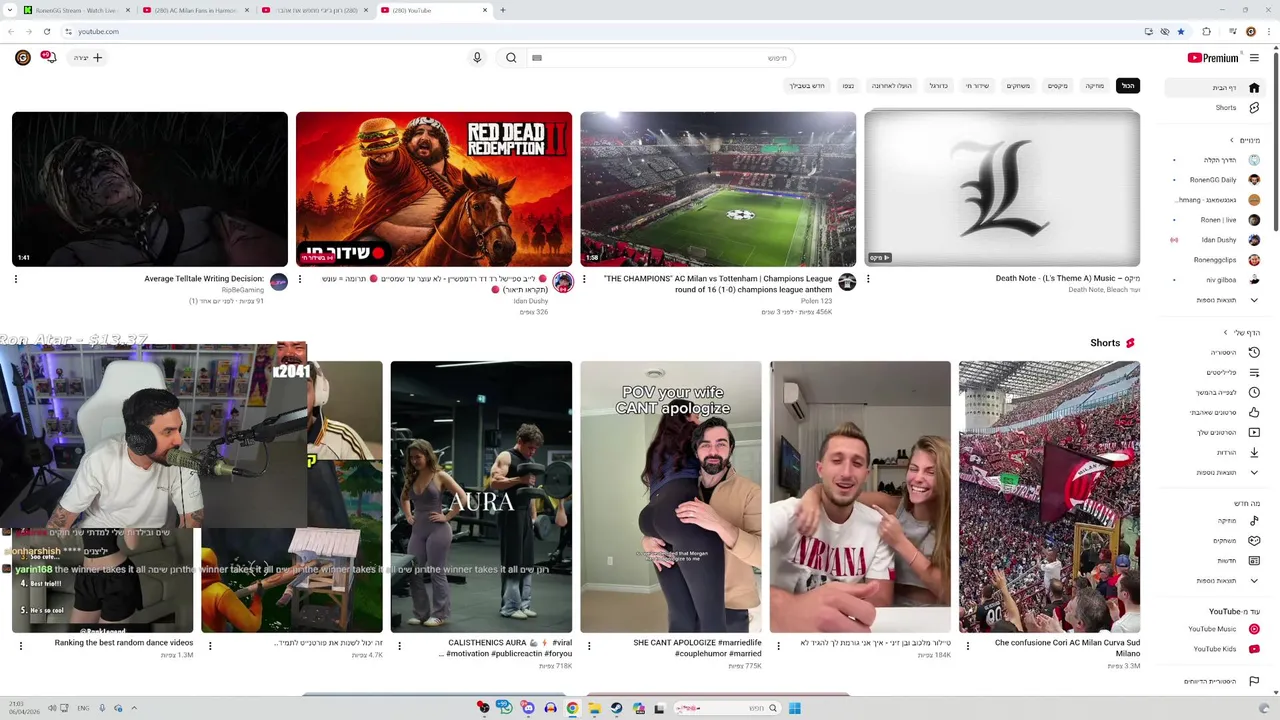
Task: Open the You (הדף שלי) section chevron
Action: [x=1226, y=332]
